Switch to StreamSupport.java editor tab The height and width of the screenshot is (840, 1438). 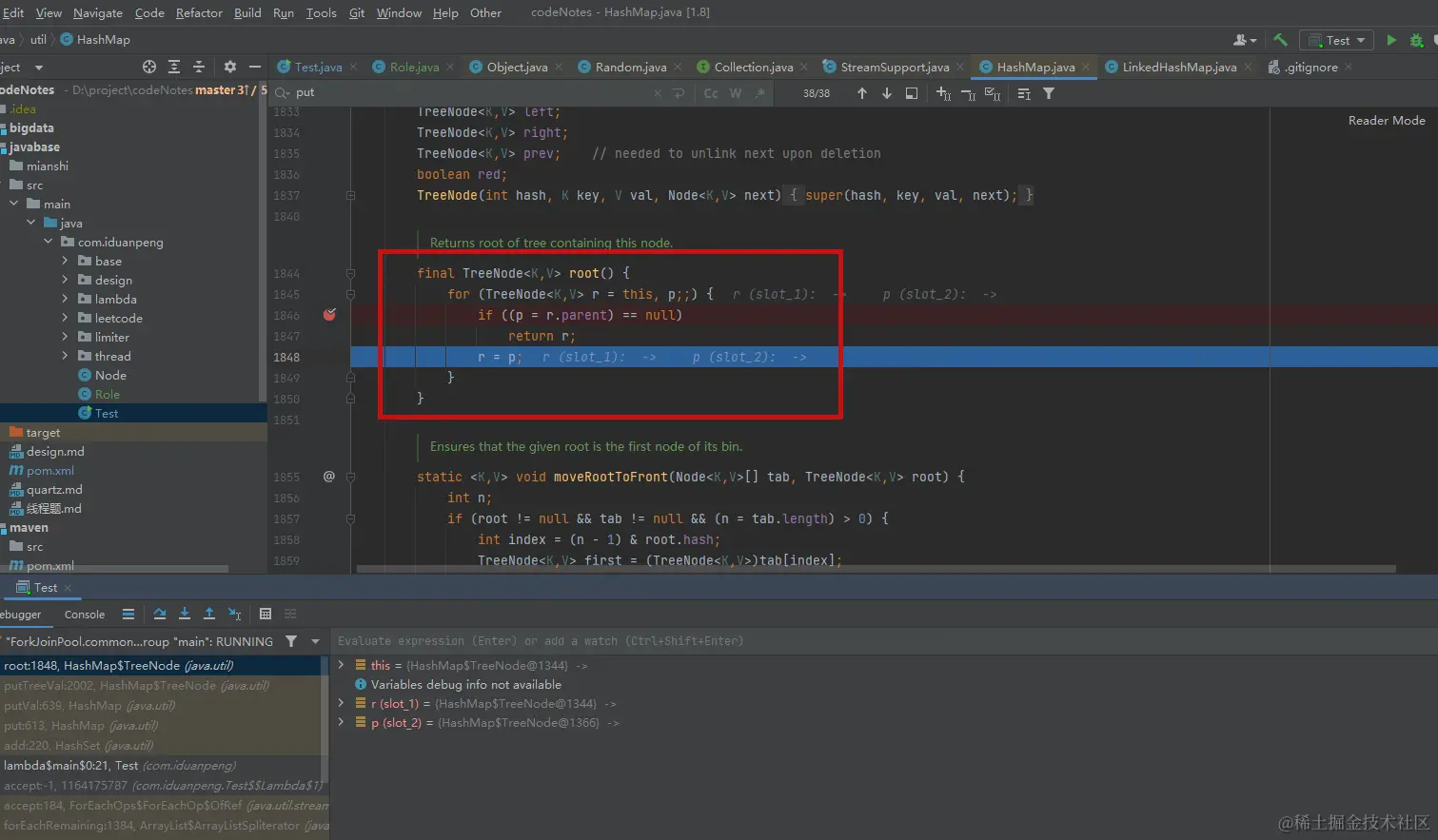pos(895,67)
